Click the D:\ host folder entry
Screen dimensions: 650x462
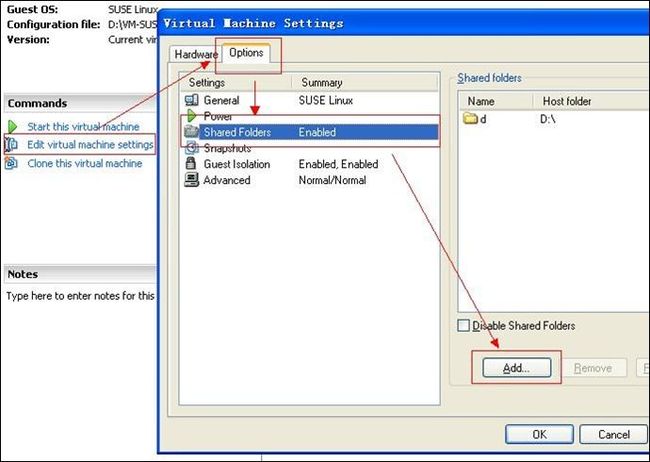click(x=547, y=119)
